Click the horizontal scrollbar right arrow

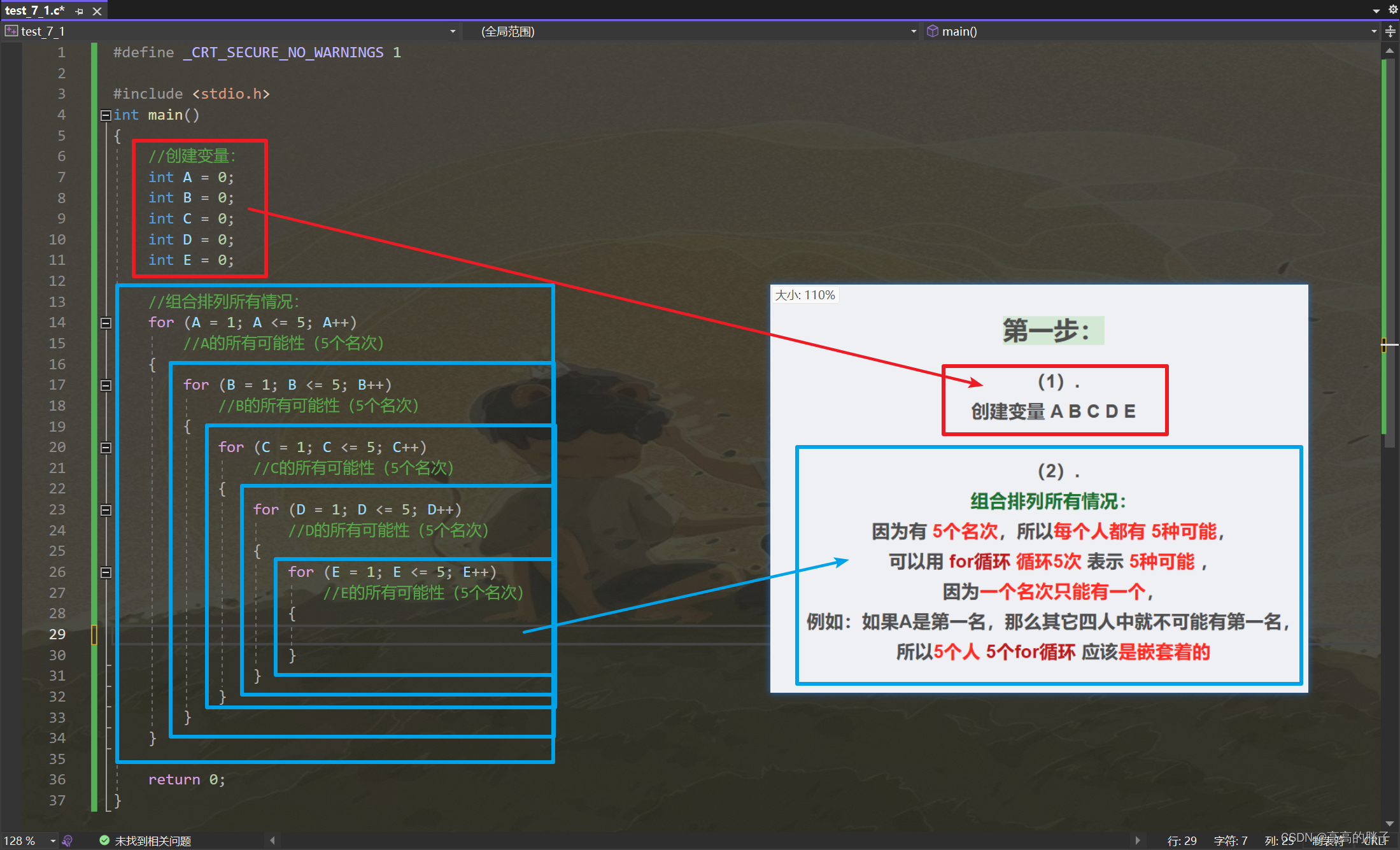coord(1138,840)
